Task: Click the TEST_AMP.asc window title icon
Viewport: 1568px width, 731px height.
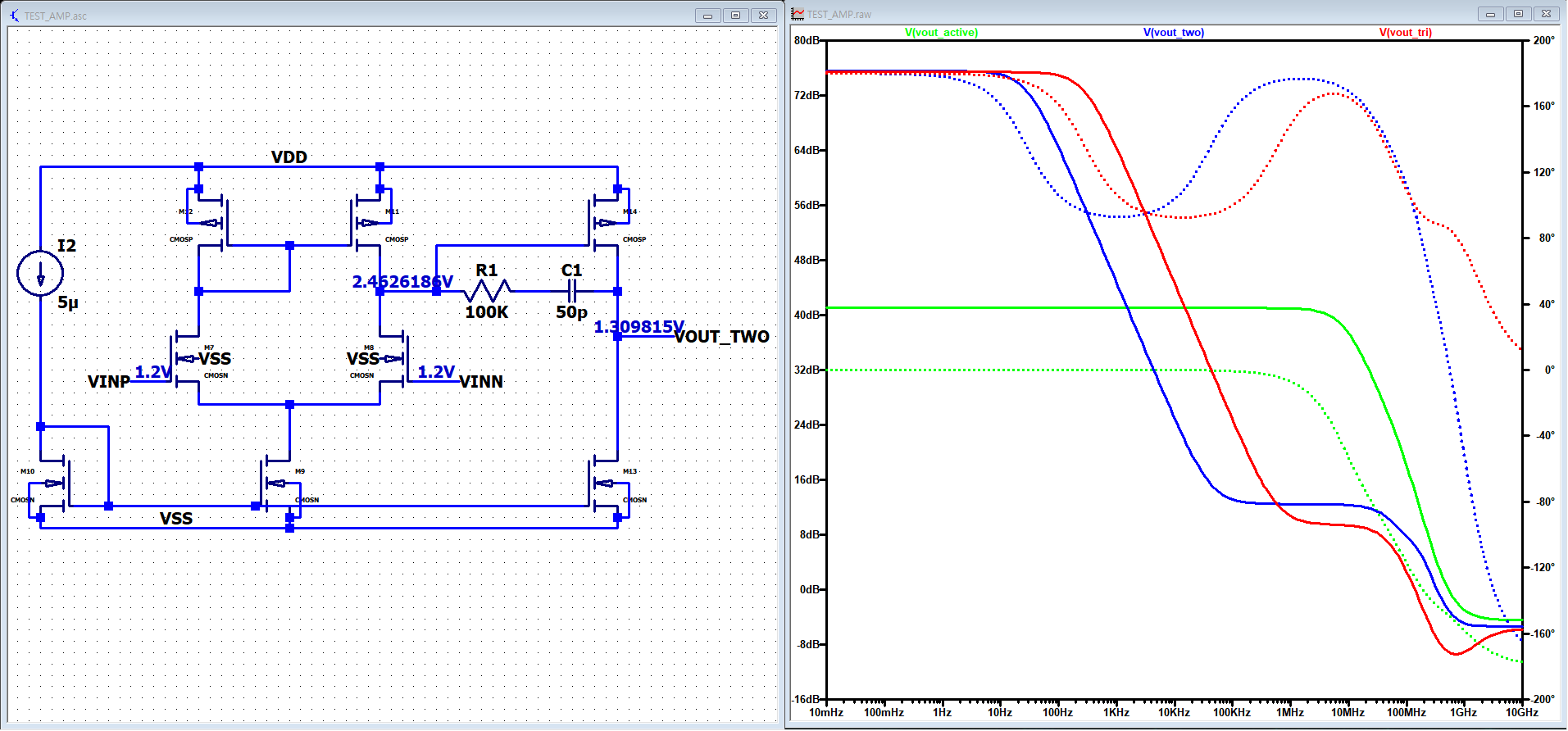Action: tap(15, 16)
